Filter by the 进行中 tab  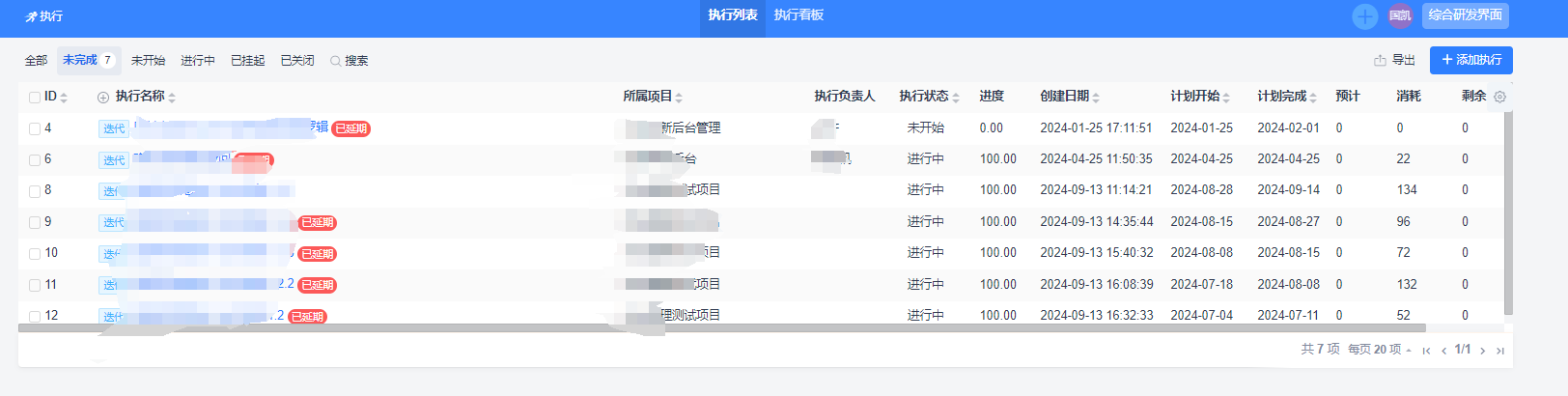coord(198,61)
